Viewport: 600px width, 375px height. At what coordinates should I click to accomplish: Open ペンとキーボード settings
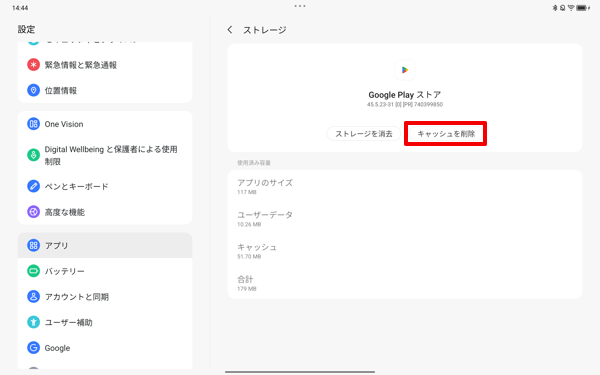[x=105, y=186]
